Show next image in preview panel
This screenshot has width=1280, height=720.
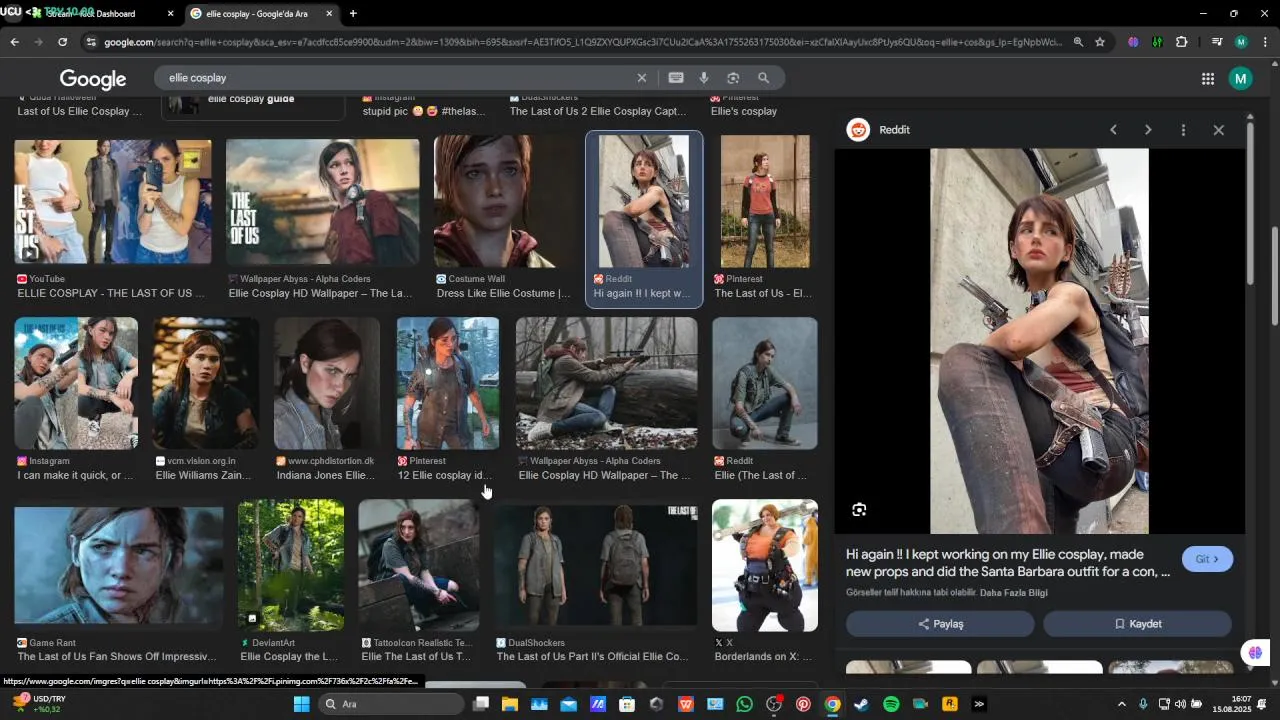click(1148, 130)
